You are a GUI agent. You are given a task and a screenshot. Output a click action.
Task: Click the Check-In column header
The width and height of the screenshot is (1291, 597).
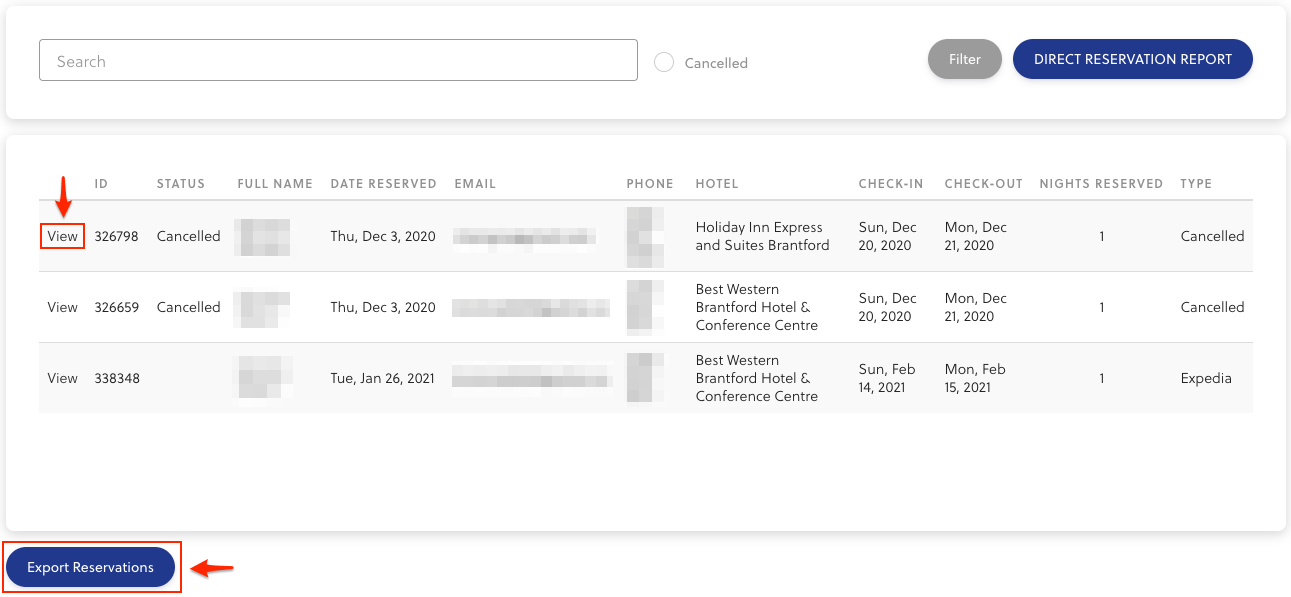(x=890, y=184)
